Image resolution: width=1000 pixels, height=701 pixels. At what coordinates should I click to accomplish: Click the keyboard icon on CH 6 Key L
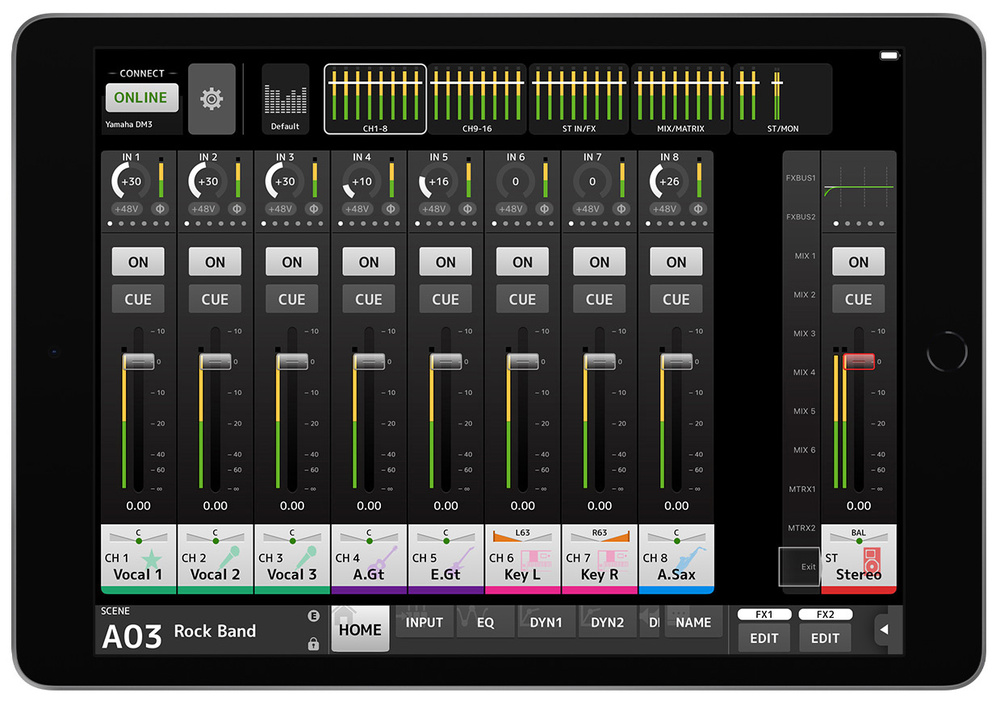click(x=538, y=558)
